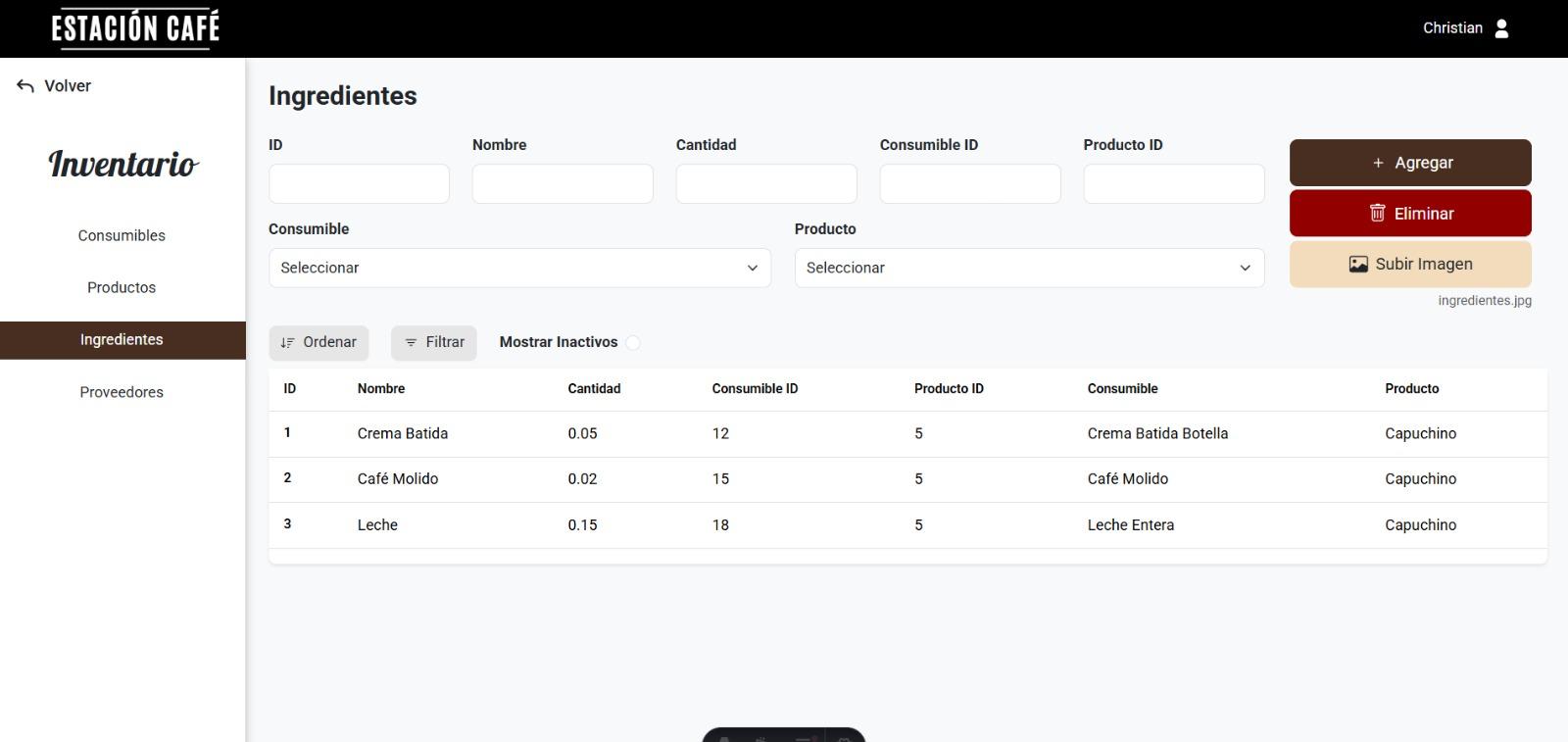Viewport: 1568px width, 742px height.
Task: Select the Ingredientes sidebar item
Action: [x=122, y=340]
